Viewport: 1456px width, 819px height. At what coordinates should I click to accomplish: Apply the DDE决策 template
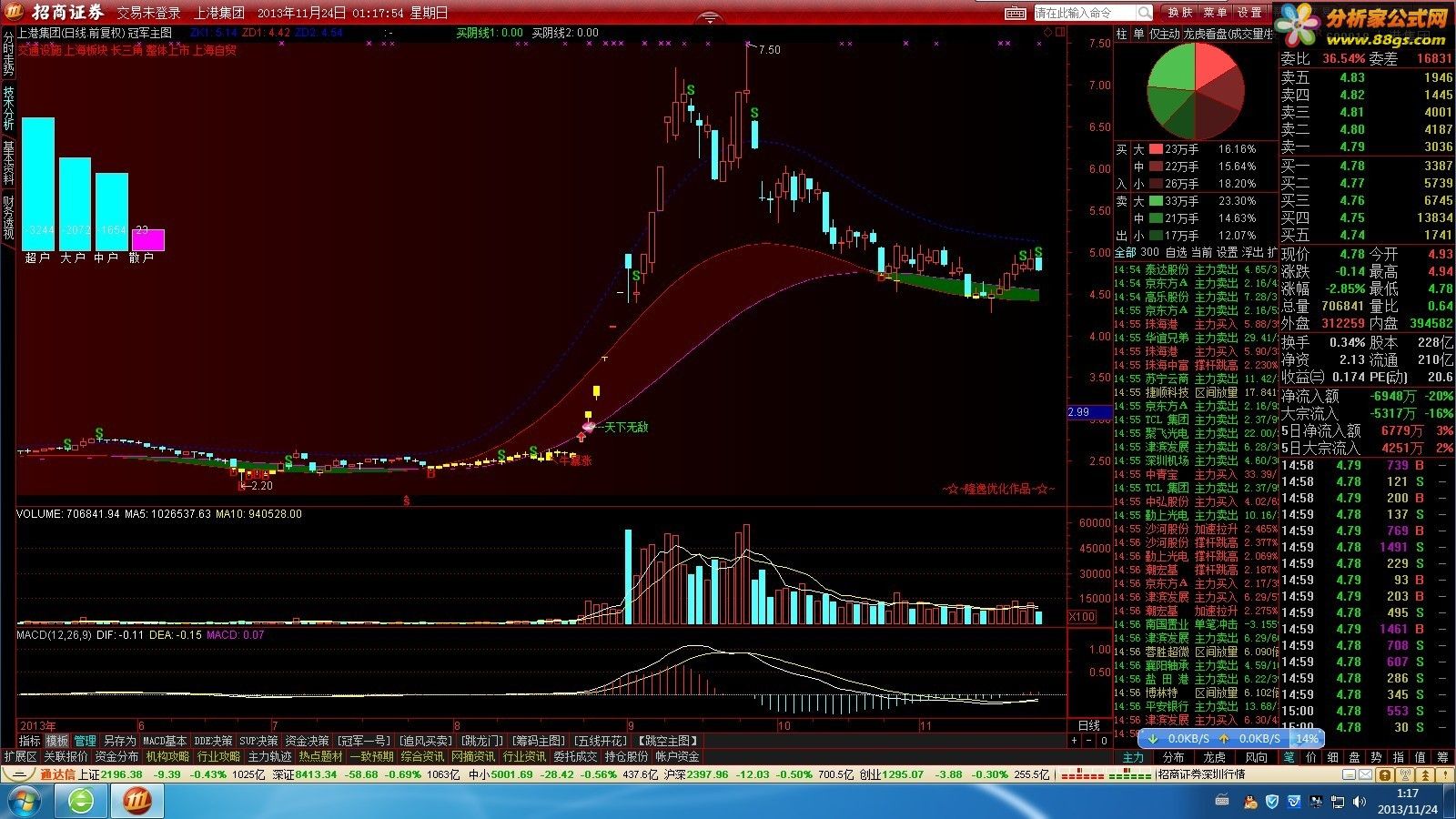213,742
